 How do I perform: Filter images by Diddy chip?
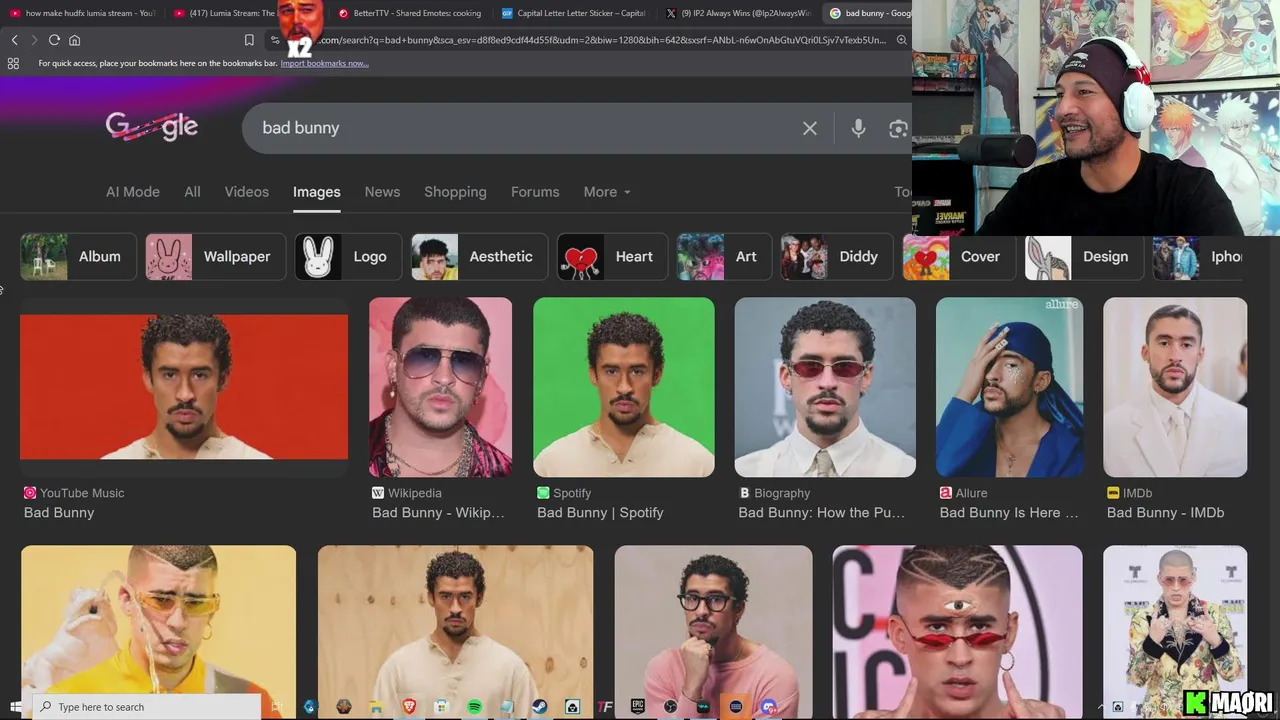click(836, 257)
